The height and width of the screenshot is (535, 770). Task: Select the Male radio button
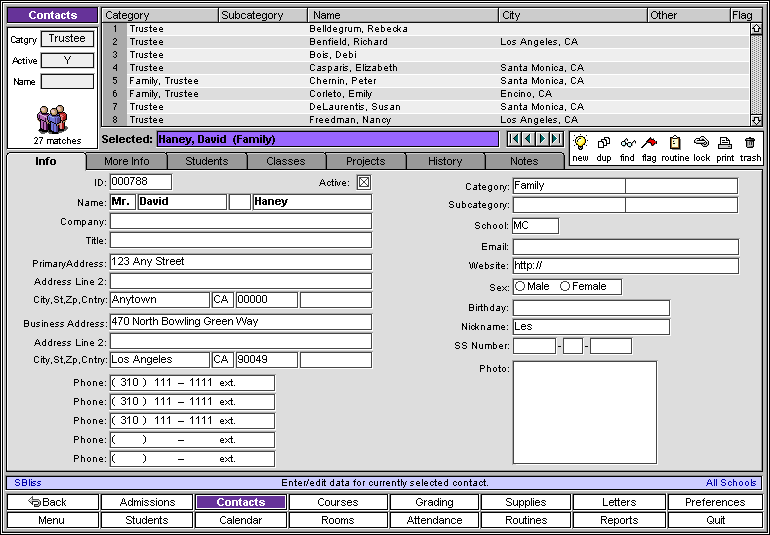(x=520, y=286)
